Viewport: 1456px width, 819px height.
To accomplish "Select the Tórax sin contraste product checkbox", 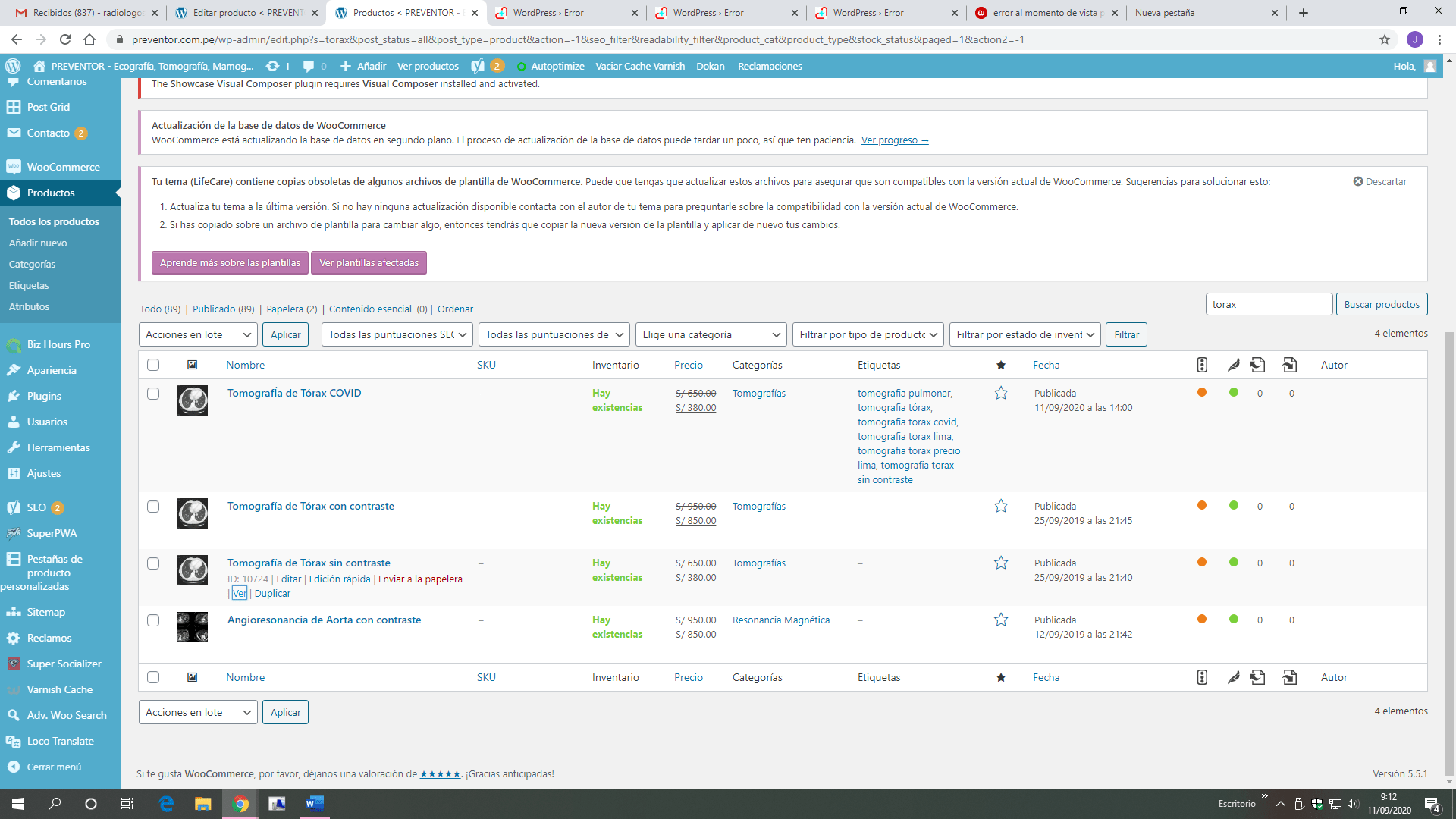I will click(x=153, y=563).
